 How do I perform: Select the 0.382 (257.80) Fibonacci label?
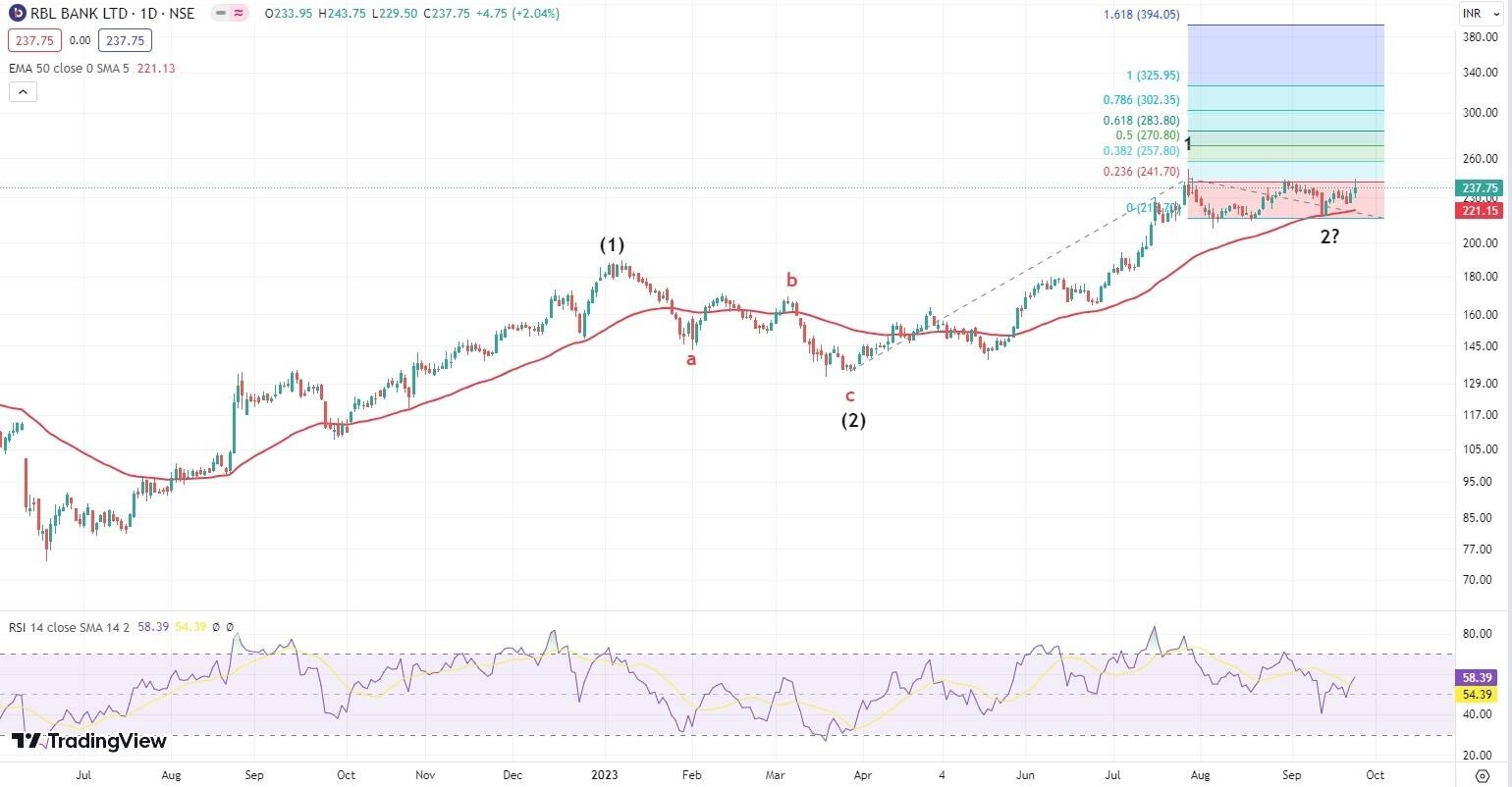pos(1141,151)
